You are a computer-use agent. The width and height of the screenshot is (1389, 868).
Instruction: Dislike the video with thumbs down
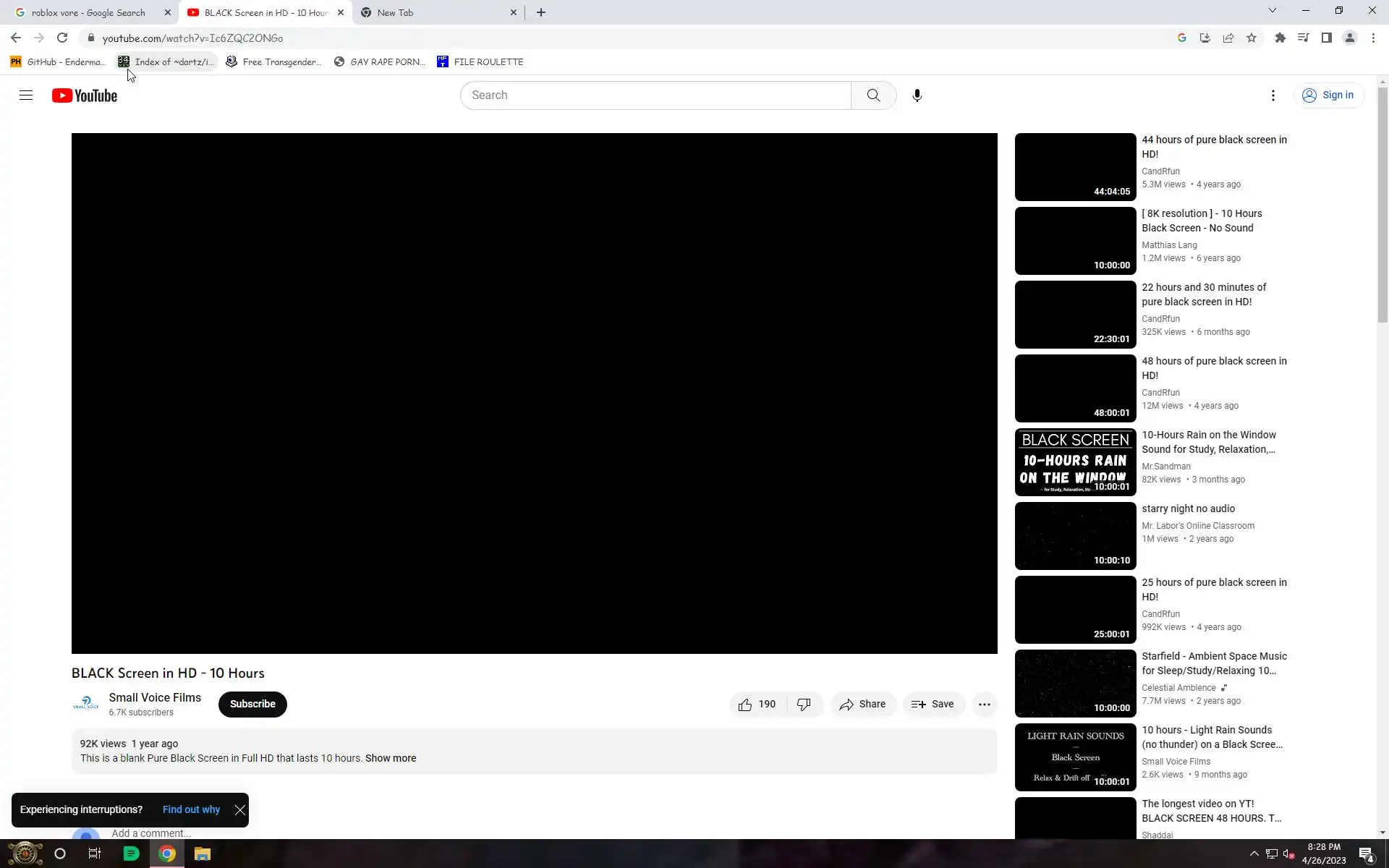coord(804,705)
